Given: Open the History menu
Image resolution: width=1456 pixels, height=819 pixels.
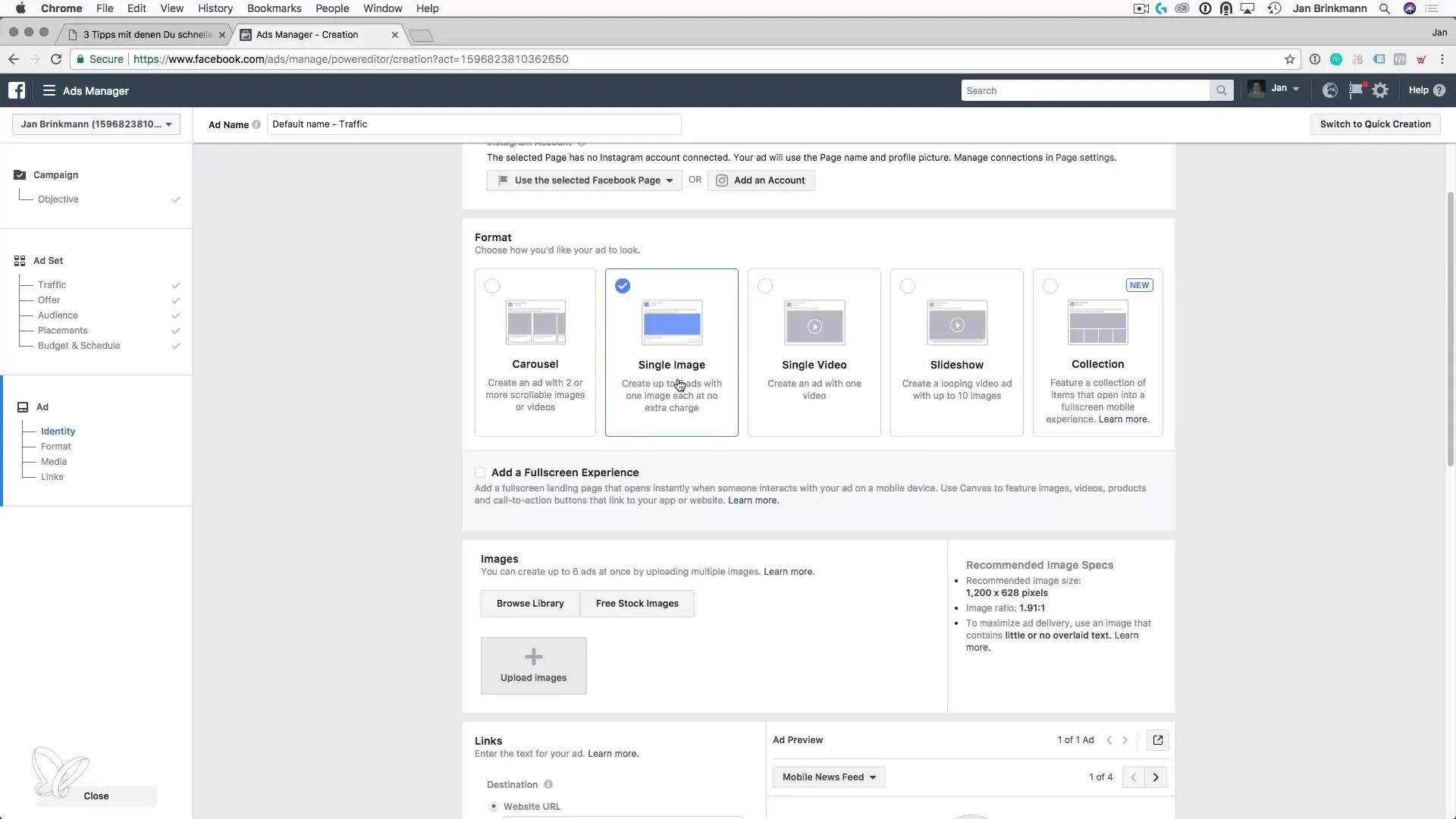Looking at the screenshot, I should pos(215,8).
